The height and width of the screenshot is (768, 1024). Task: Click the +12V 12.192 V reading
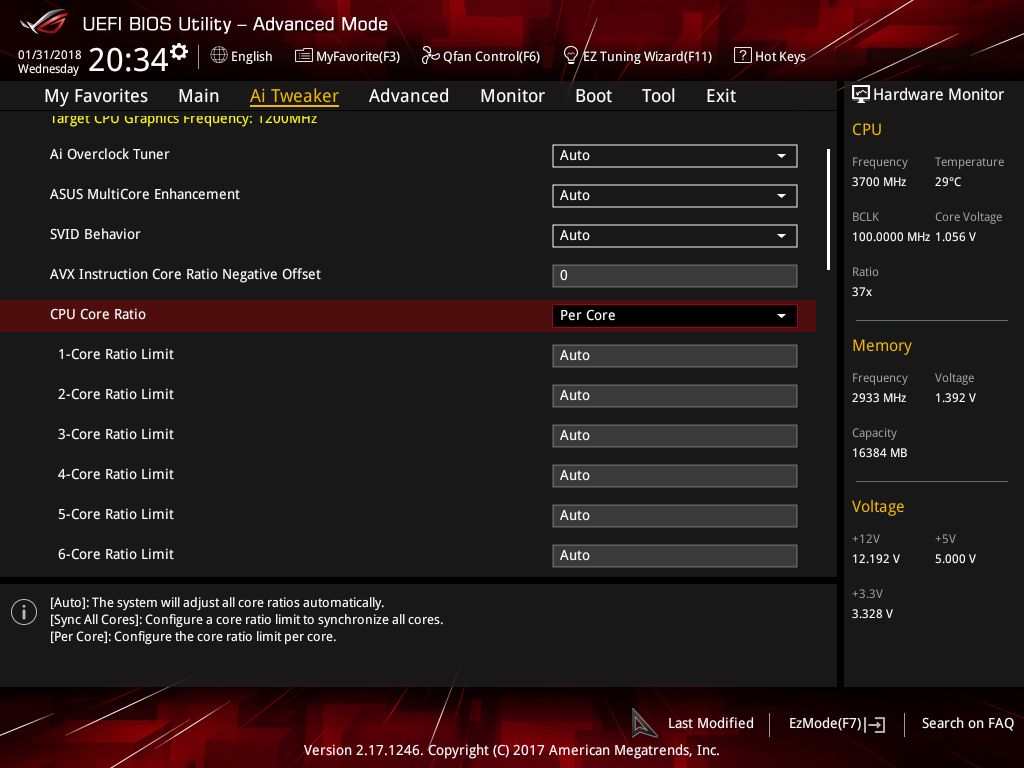click(x=876, y=559)
